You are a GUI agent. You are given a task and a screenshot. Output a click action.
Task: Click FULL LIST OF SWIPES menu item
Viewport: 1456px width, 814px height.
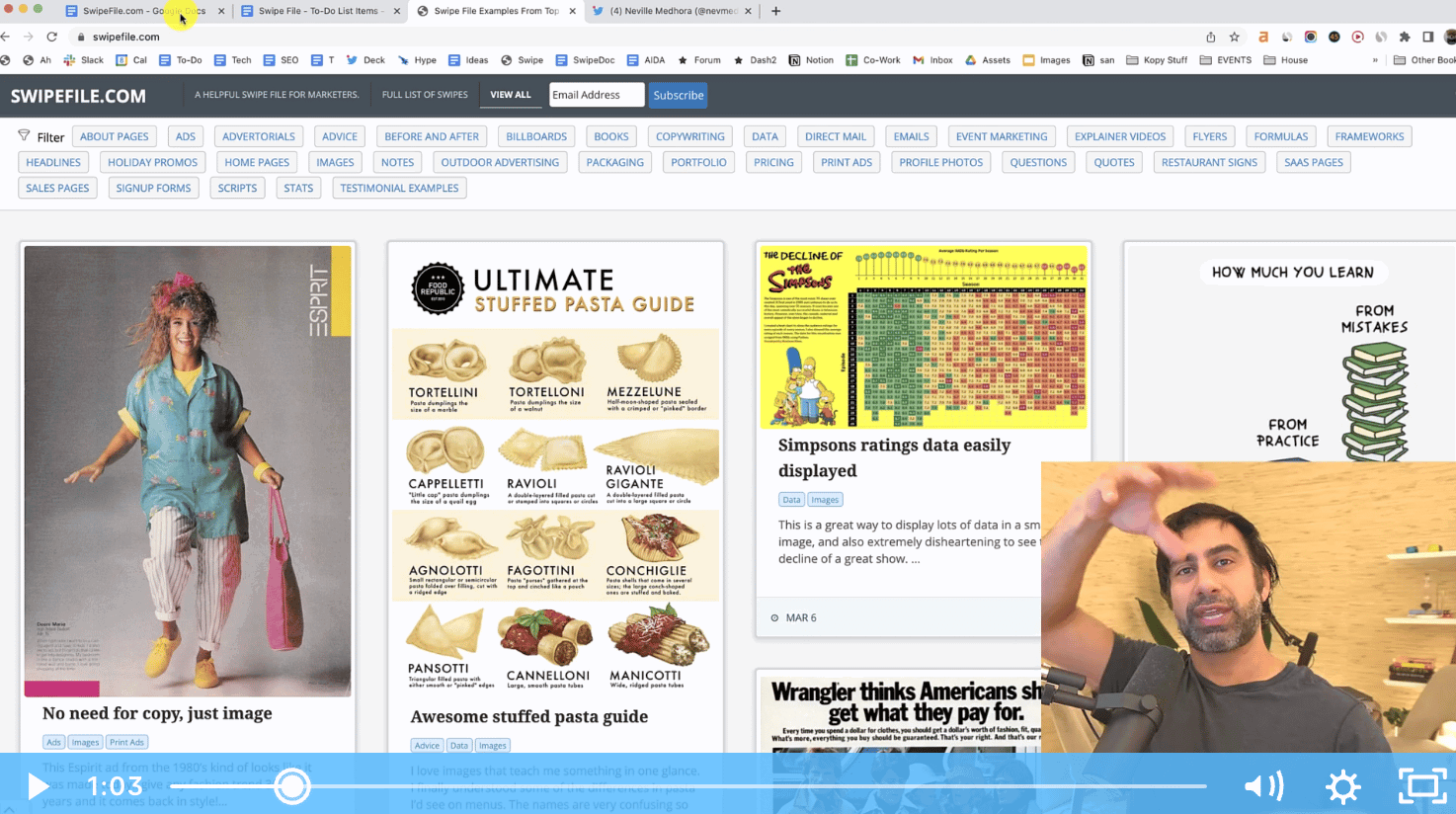pyautogui.click(x=425, y=95)
